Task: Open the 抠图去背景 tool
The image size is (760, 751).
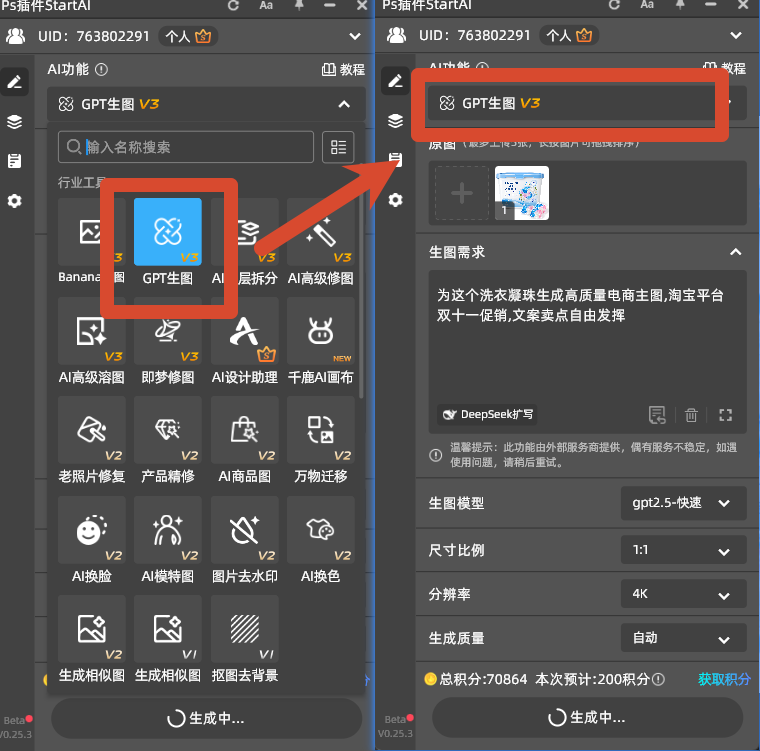Action: click(x=244, y=629)
